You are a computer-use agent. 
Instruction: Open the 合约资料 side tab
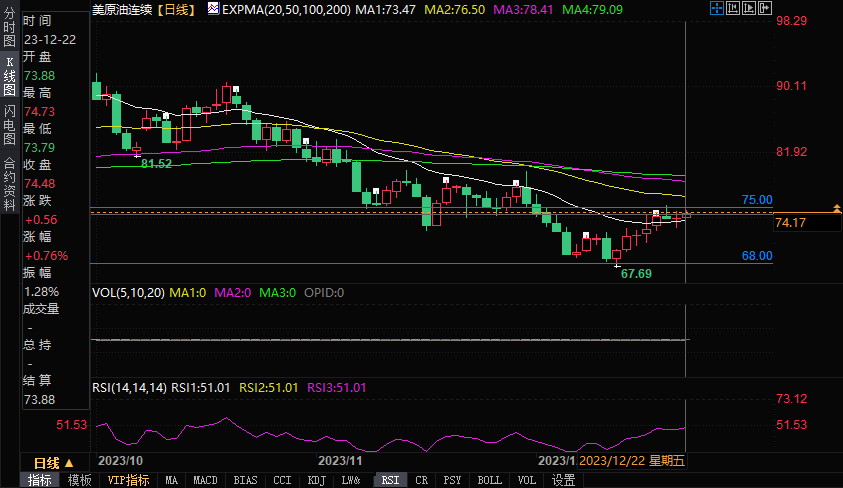pos(9,178)
